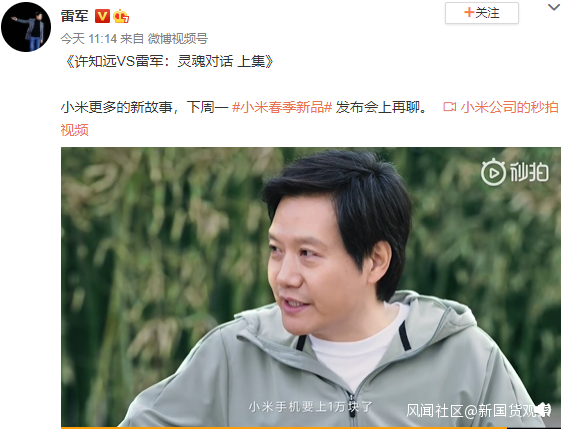Open the 今天 11:14 timestamp link

pos(88,38)
